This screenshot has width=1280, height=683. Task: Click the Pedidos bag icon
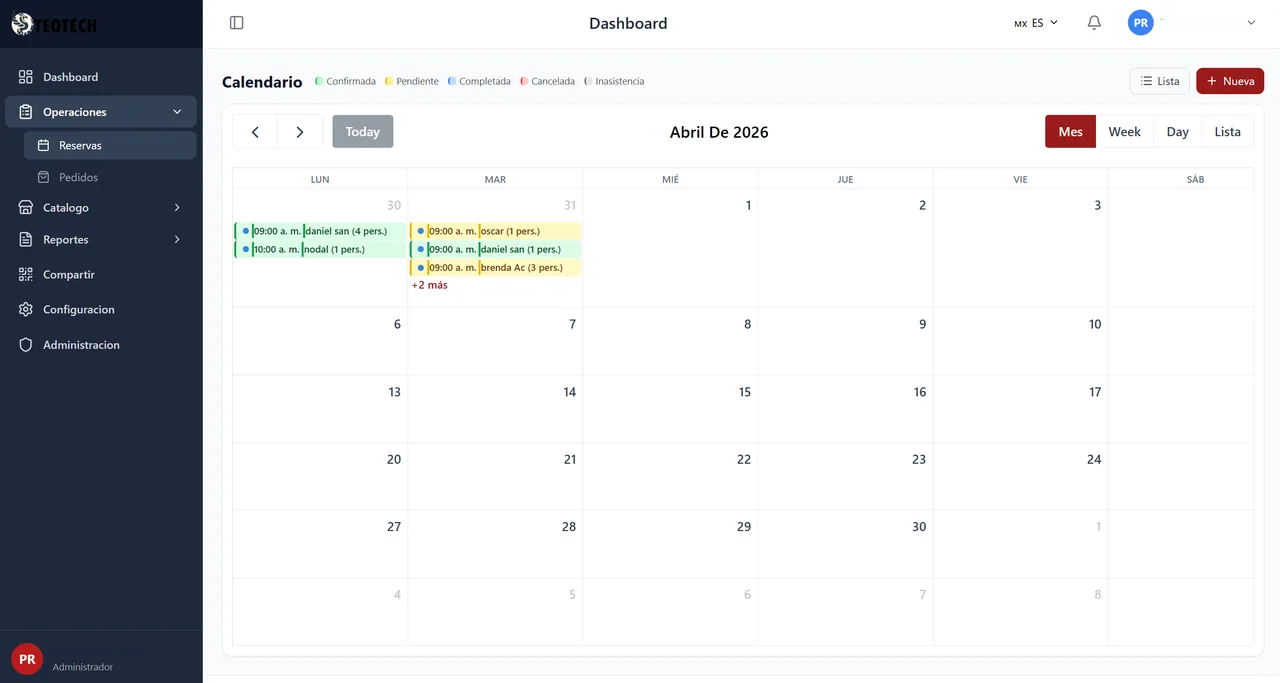tap(42, 177)
